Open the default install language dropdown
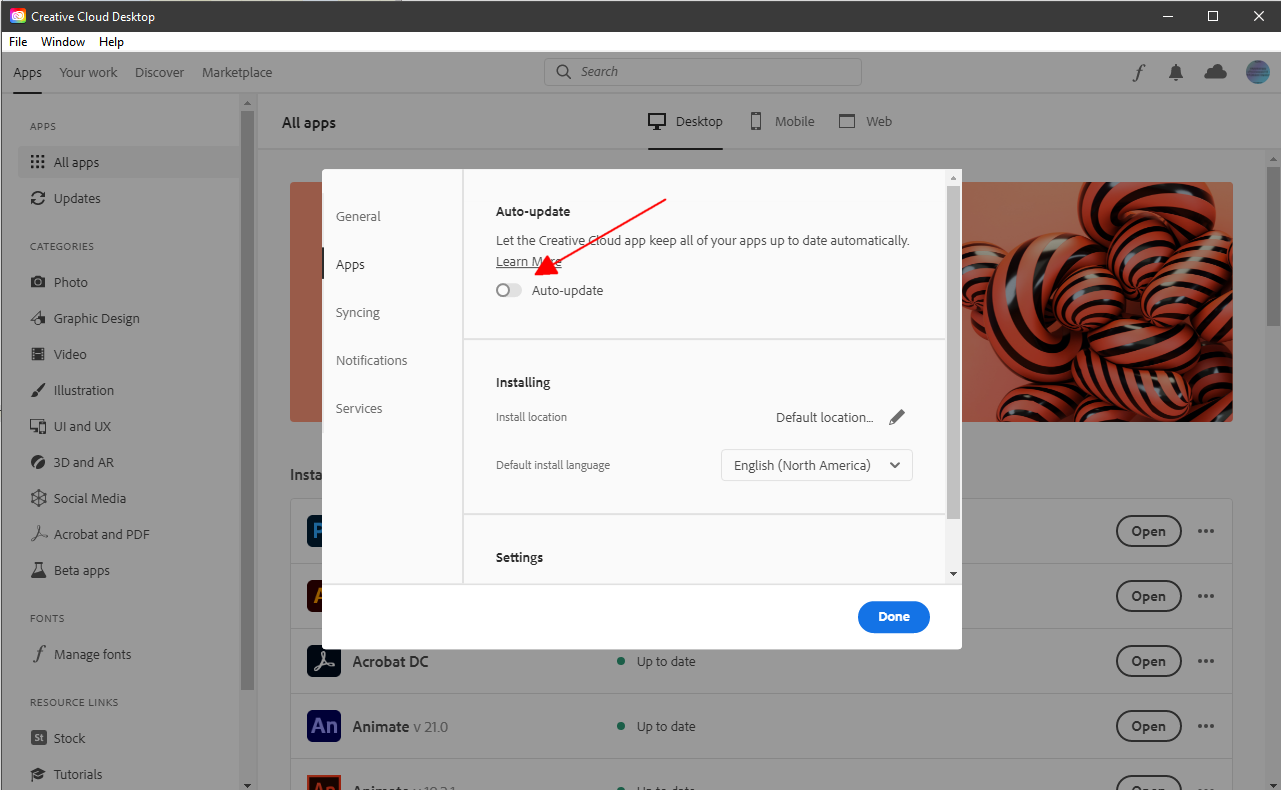Screen dimensions: 1281x790 (x=816, y=465)
